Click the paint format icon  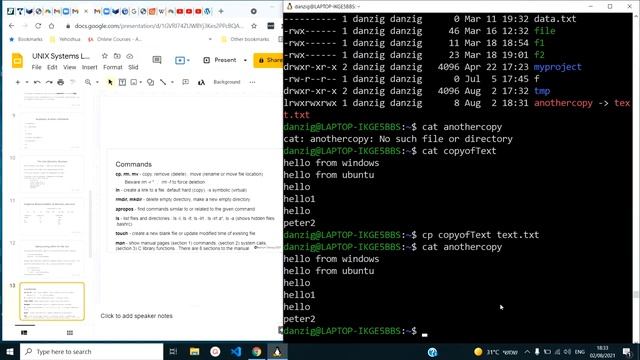coord(73,82)
